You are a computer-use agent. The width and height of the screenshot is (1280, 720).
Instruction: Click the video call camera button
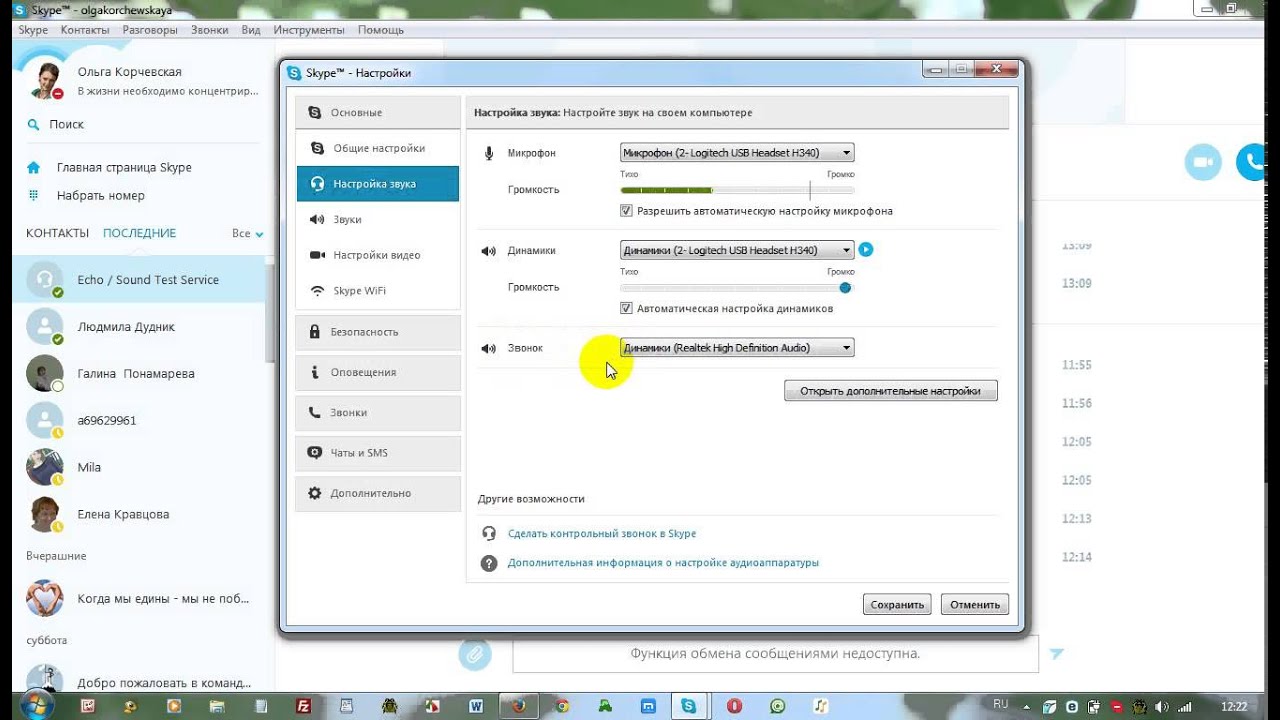pyautogui.click(x=1203, y=162)
